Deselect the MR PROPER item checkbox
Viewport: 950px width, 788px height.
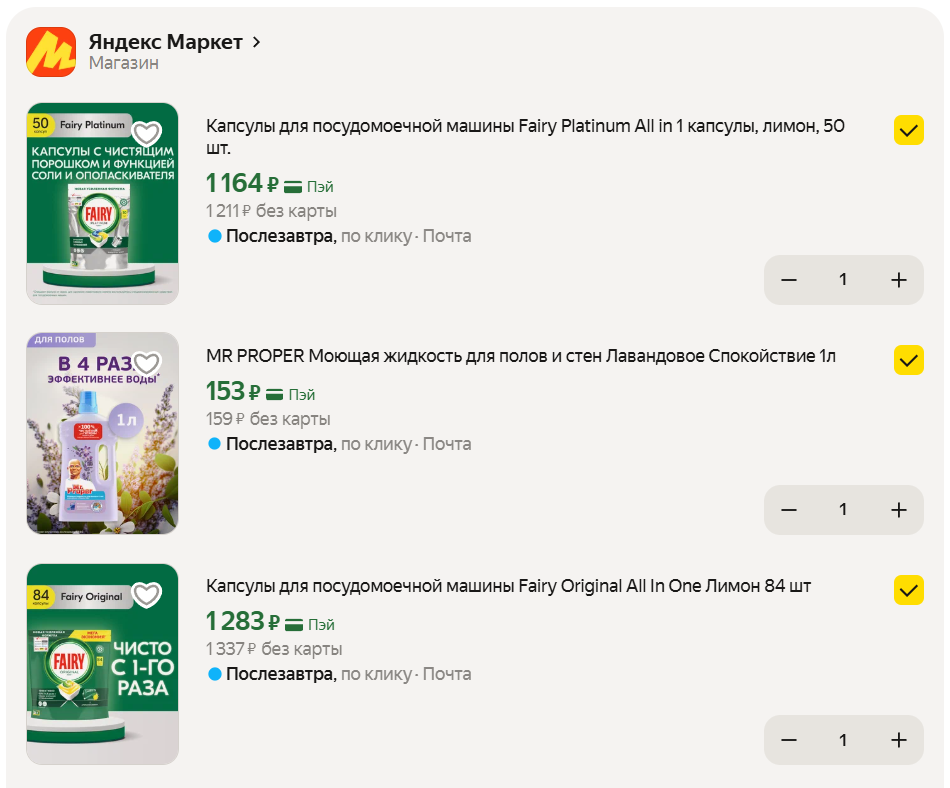[908, 360]
